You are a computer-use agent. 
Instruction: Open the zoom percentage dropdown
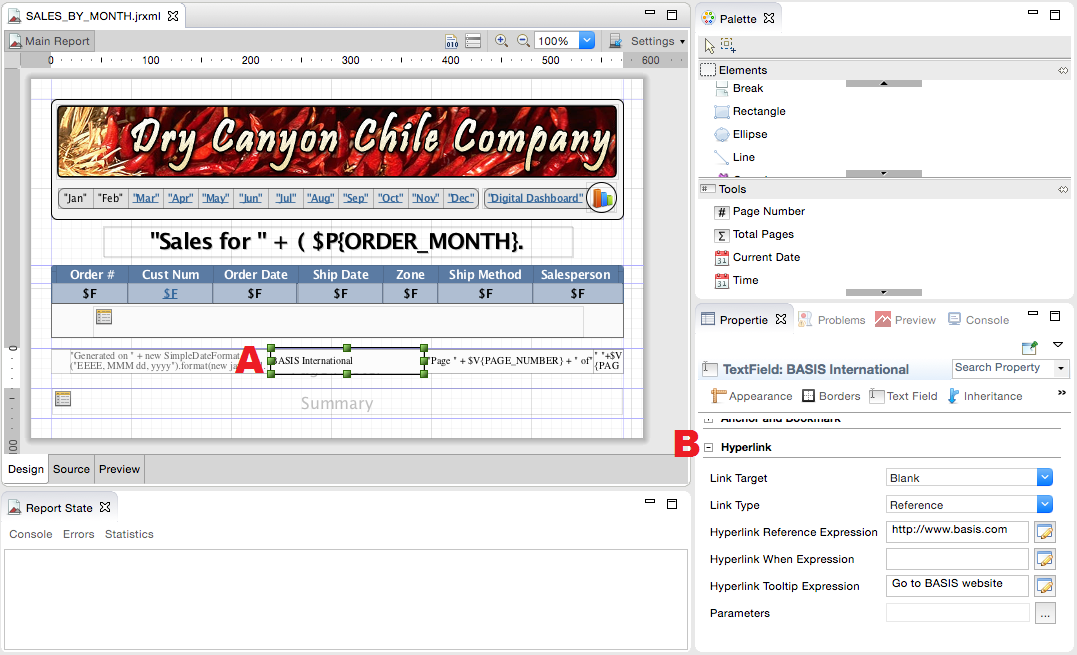pos(586,41)
